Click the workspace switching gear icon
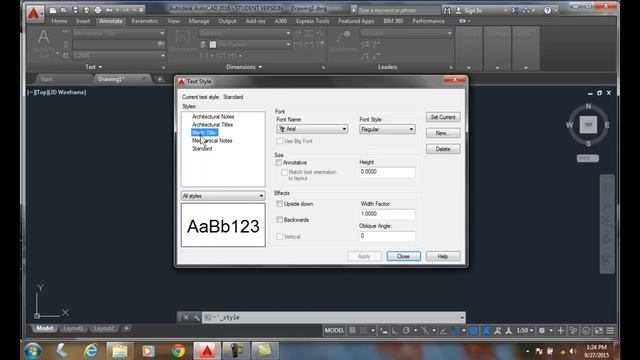Screen dimensions: 640x360 pyautogui.click(x=542, y=331)
